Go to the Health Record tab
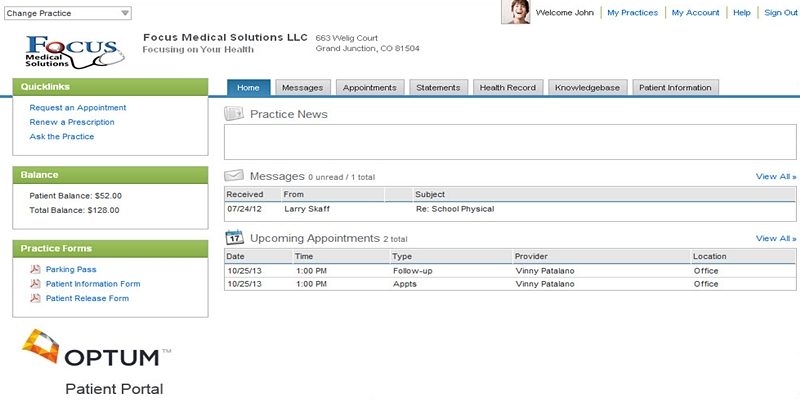Screen dimensions: 800x400 pyautogui.click(x=507, y=88)
